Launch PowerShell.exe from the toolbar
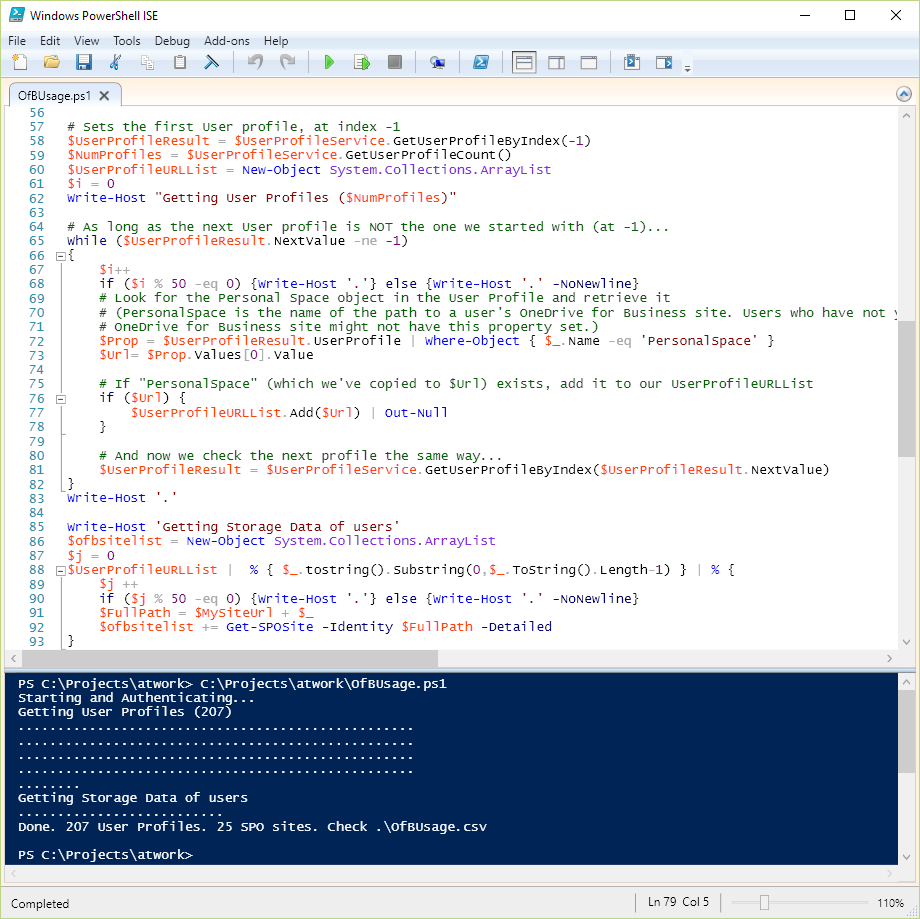The image size is (920, 919). (x=481, y=62)
